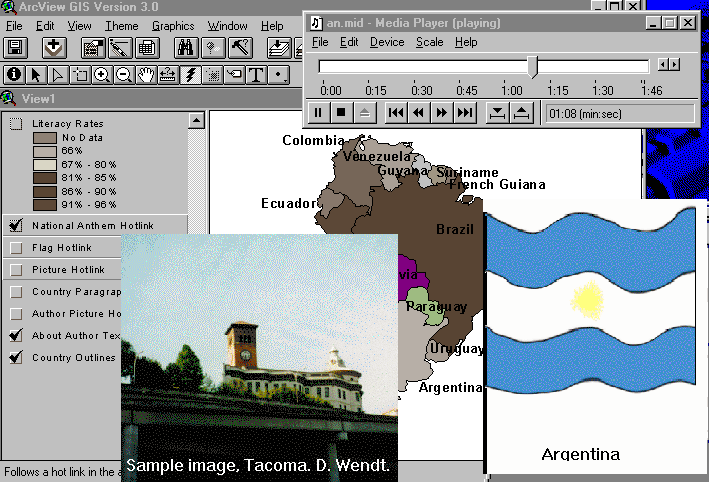709x482 pixels.
Task: Select the Text T tool
Action: click(256, 75)
